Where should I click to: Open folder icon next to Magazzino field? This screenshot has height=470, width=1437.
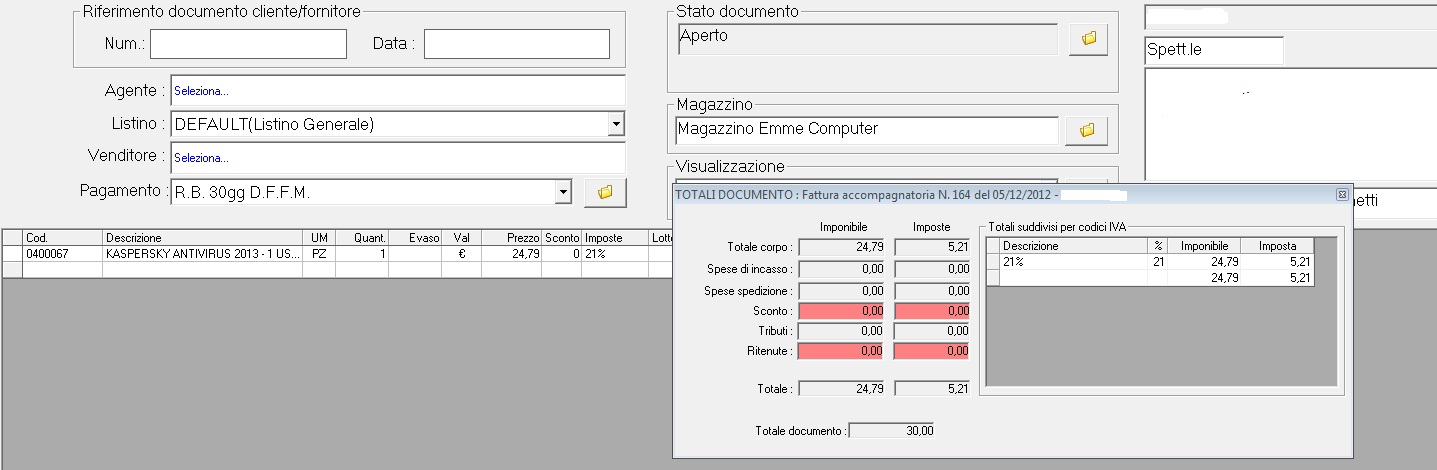click(1087, 130)
